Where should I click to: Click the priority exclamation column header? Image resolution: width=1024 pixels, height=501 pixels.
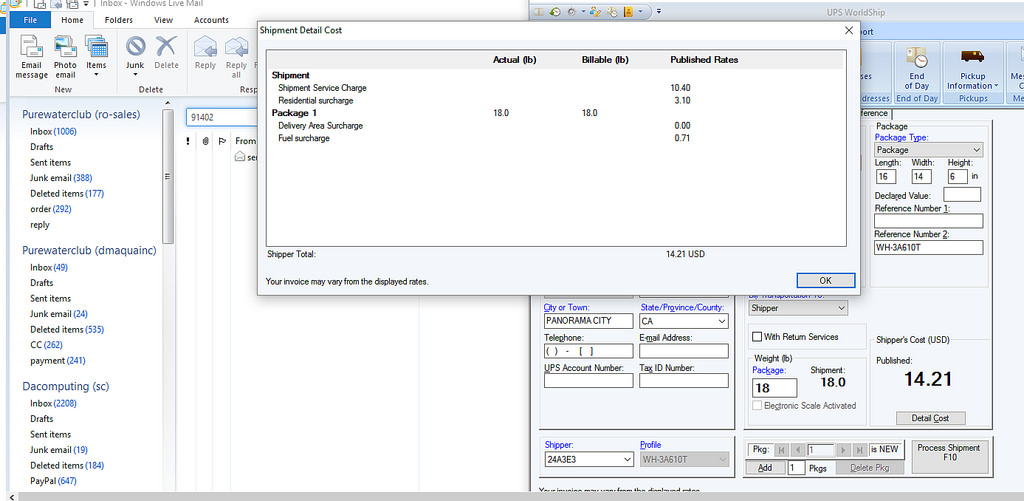[x=188, y=140]
